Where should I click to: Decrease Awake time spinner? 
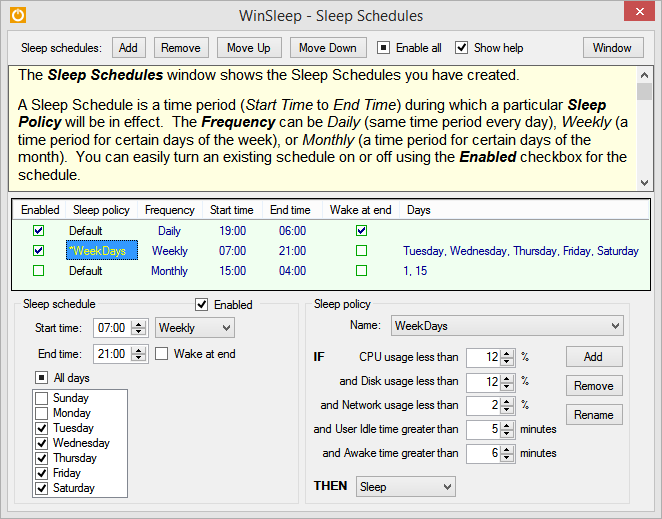[507, 457]
